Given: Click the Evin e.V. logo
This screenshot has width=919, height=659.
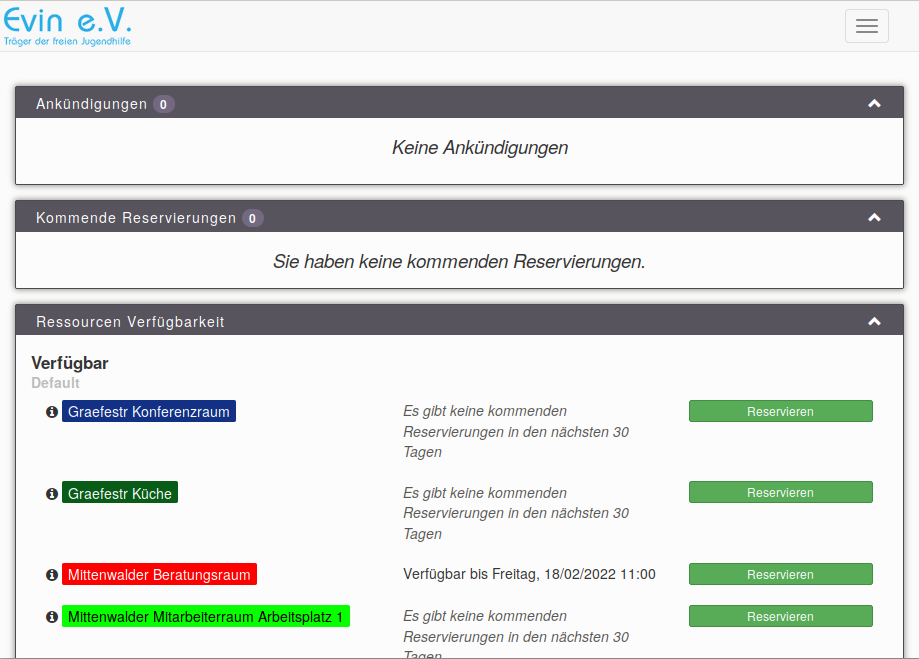Looking at the screenshot, I should (x=68, y=26).
